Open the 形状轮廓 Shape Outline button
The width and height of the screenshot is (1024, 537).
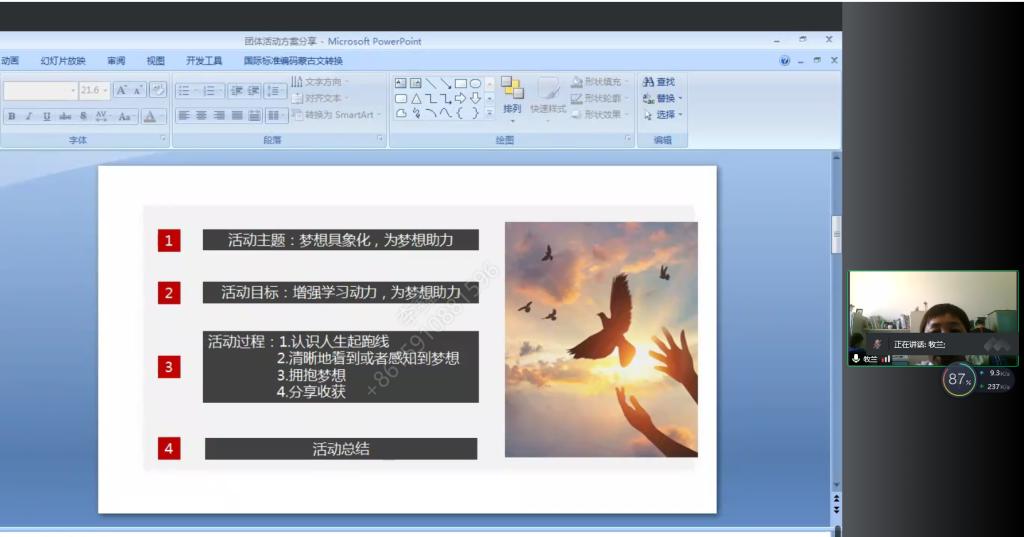point(598,98)
